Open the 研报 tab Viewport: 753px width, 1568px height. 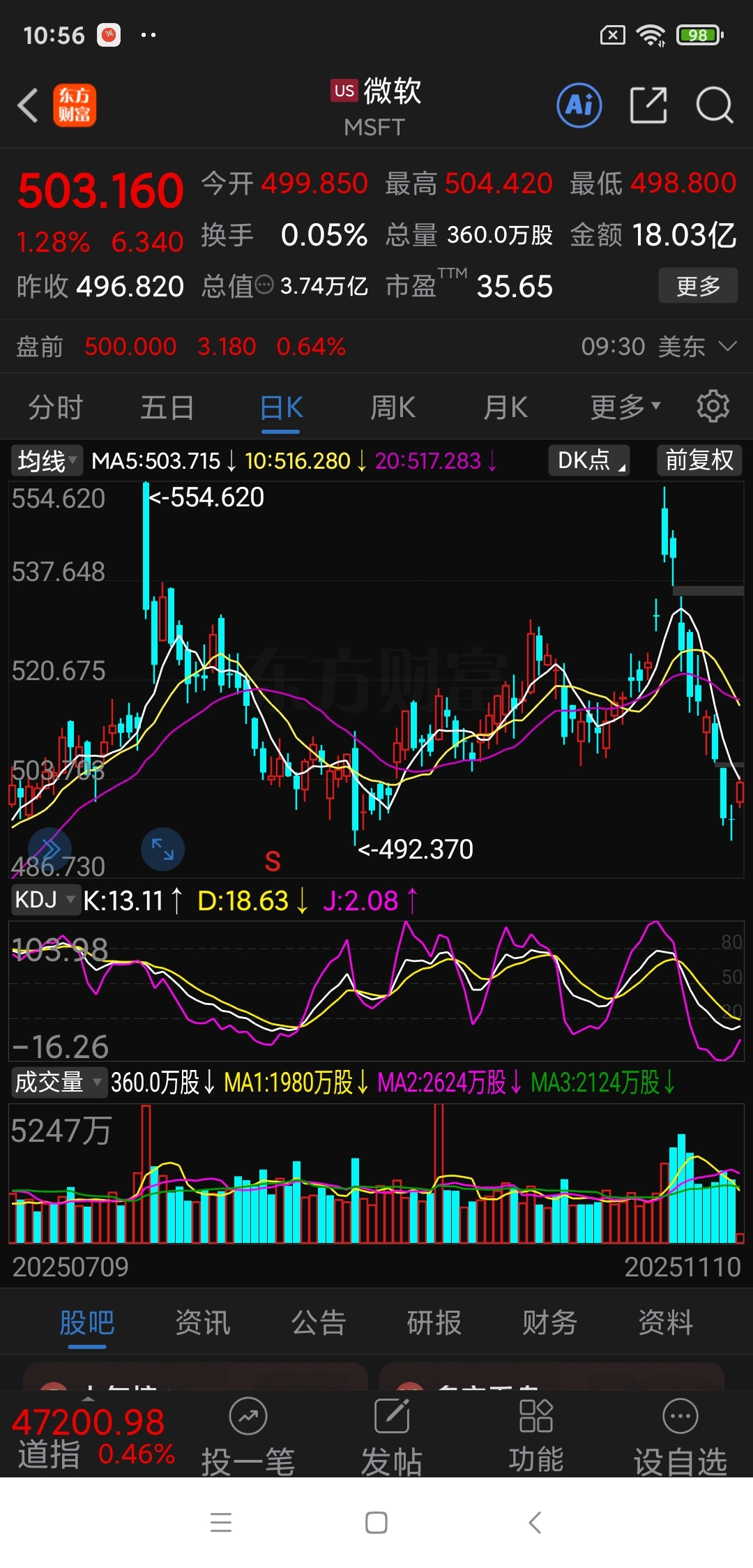tap(434, 1322)
